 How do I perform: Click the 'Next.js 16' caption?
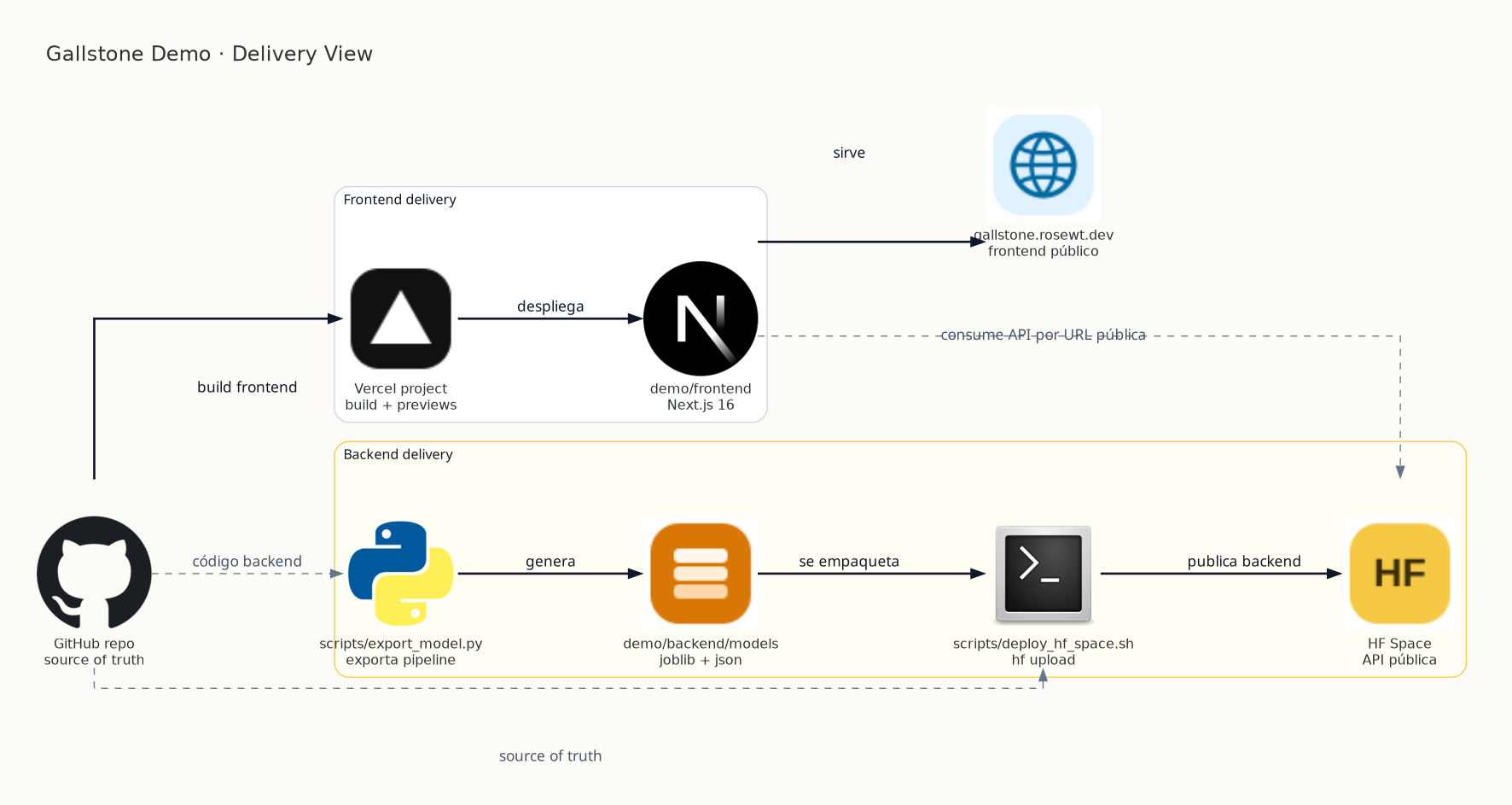(x=701, y=405)
